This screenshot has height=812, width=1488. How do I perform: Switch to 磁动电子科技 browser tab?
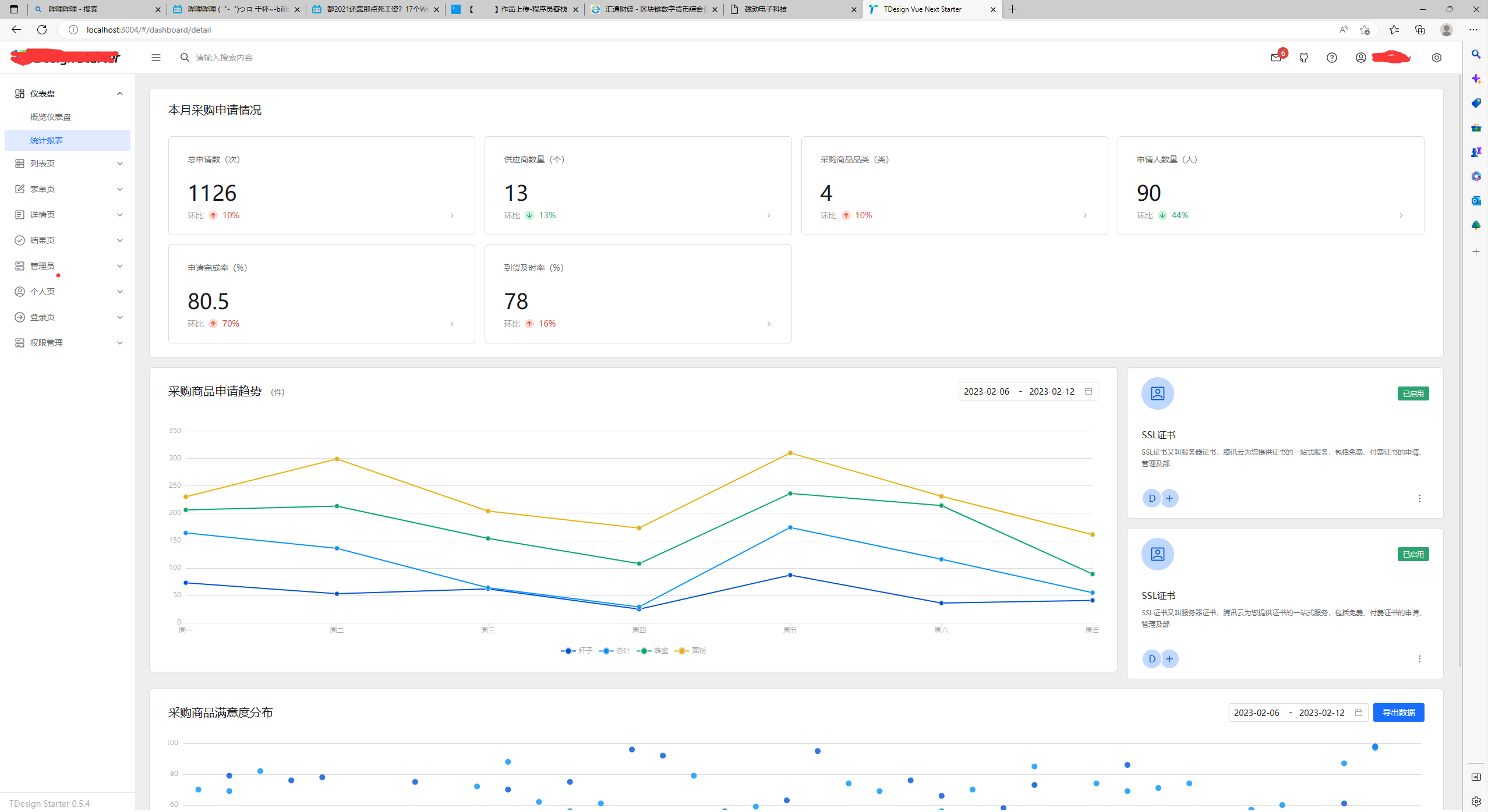point(793,9)
